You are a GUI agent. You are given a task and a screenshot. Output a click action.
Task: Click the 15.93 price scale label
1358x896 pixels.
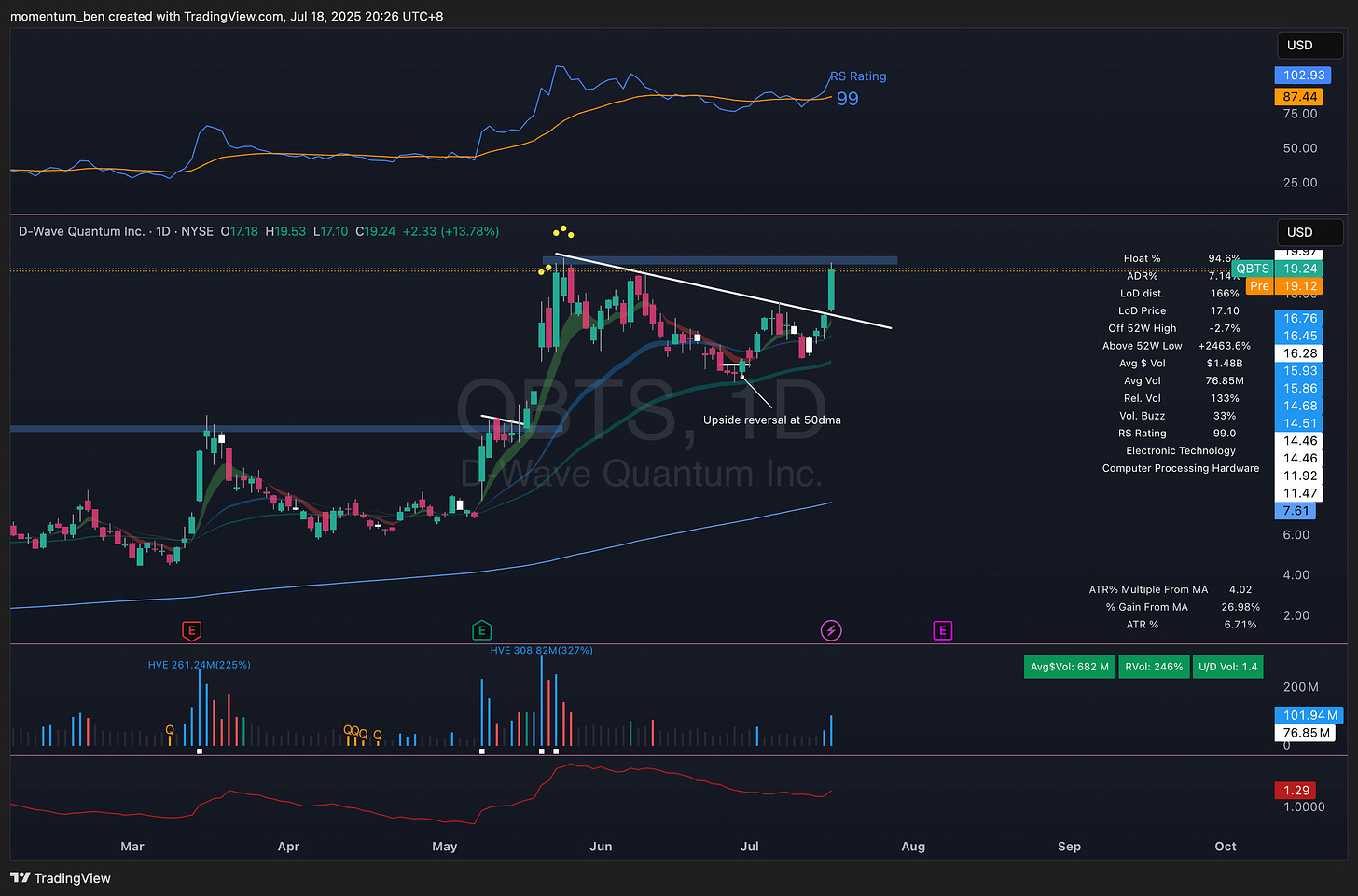click(1300, 371)
